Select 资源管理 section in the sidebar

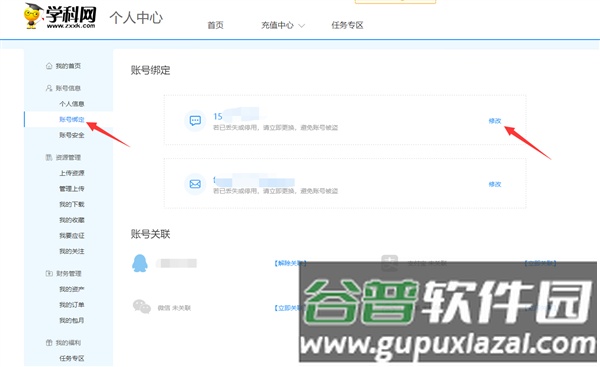(x=68, y=157)
